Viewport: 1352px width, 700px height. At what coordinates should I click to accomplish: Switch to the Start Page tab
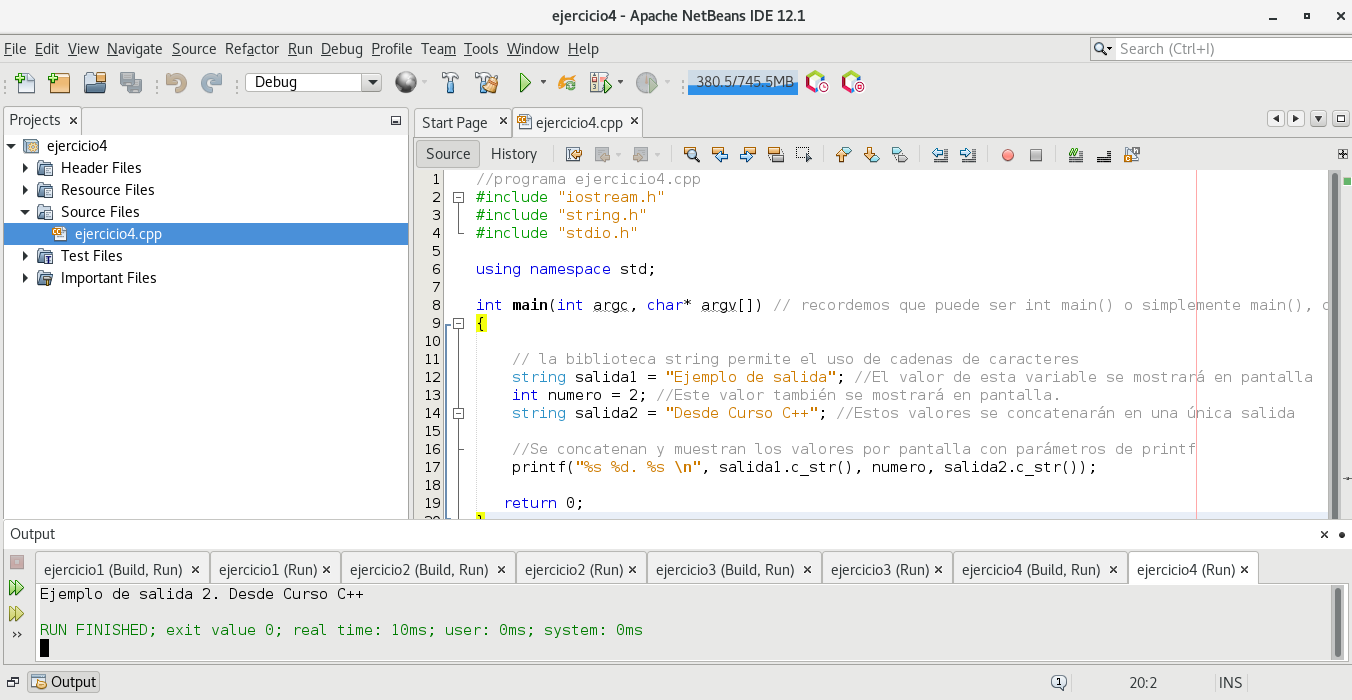tap(454, 123)
